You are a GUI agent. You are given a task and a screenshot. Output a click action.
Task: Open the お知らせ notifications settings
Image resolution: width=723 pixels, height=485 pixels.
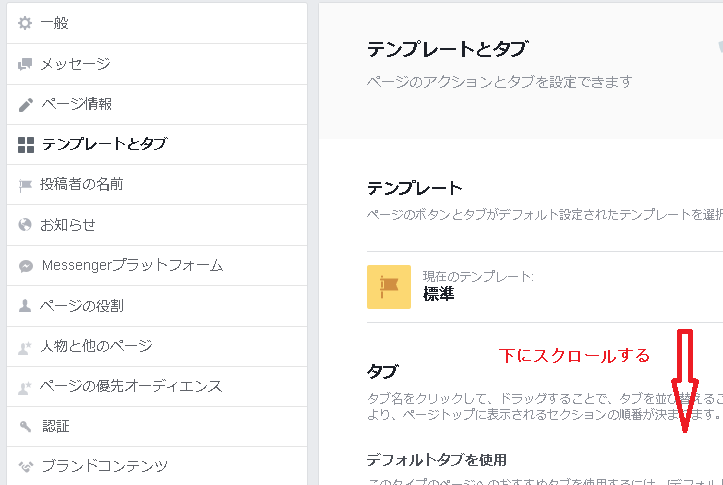157,225
